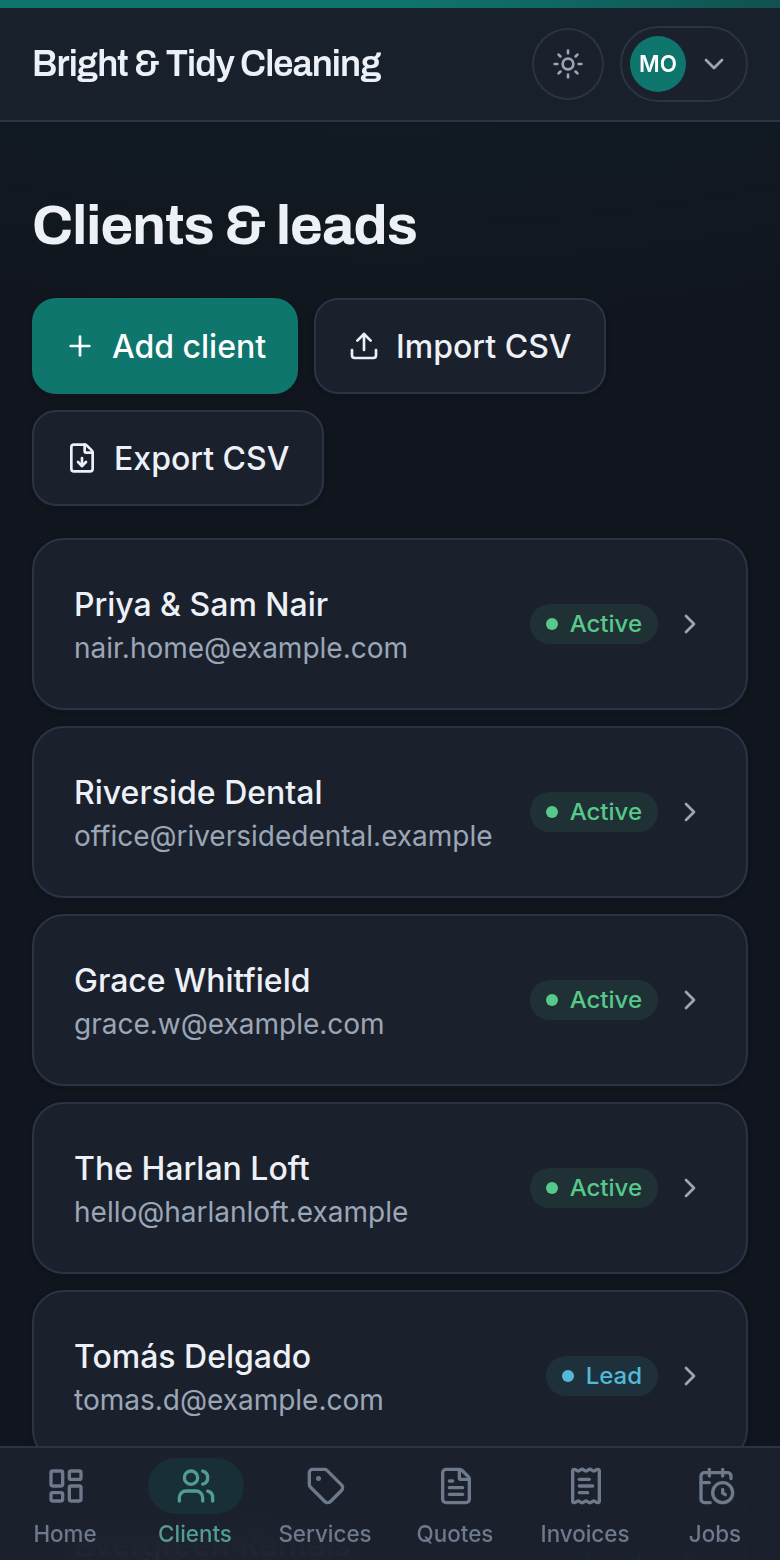The width and height of the screenshot is (780, 1560).
Task: Switch to the Services tab
Action: pyautogui.click(x=325, y=1506)
